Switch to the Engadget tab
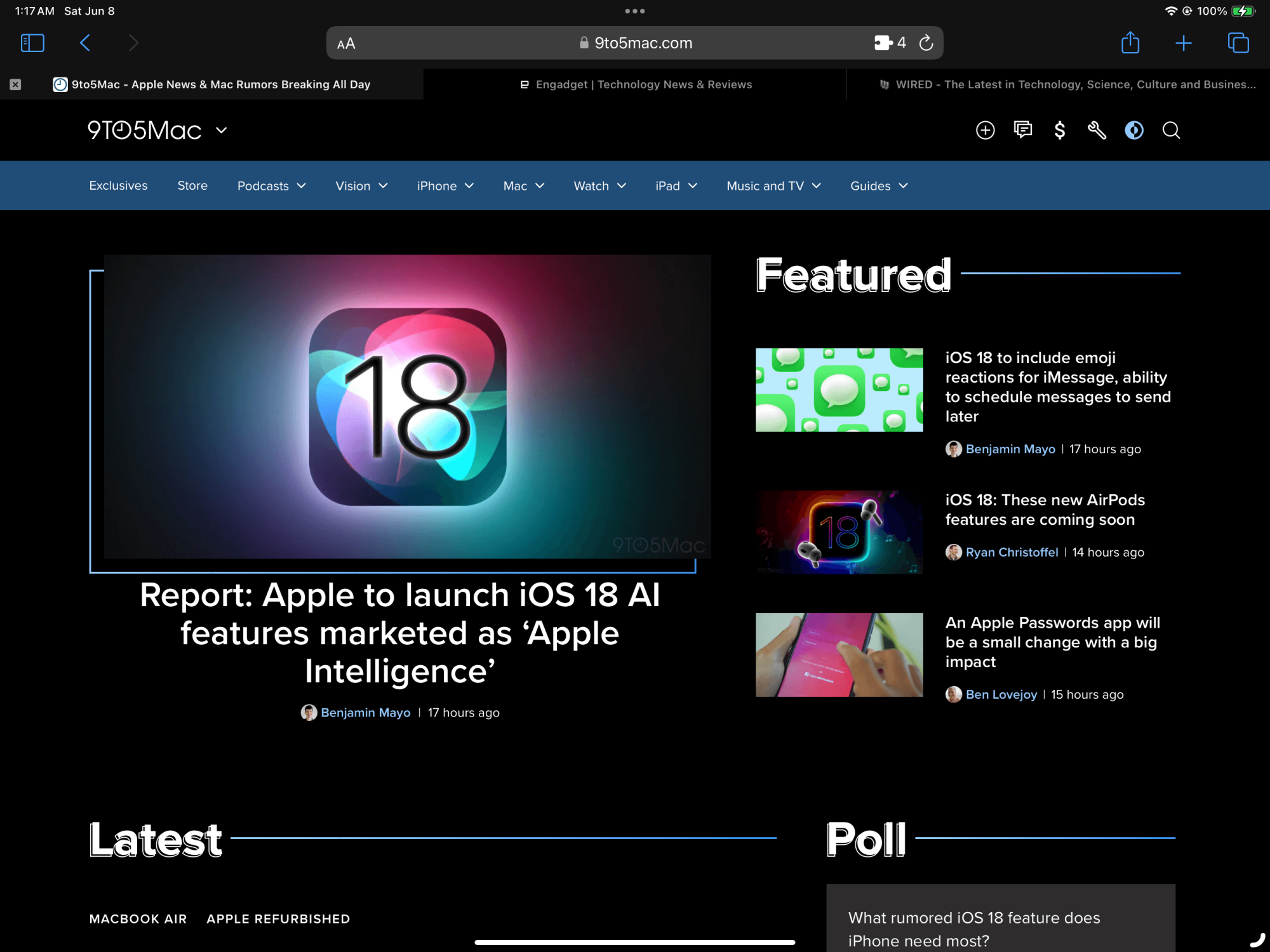The width and height of the screenshot is (1270, 952). (x=635, y=84)
